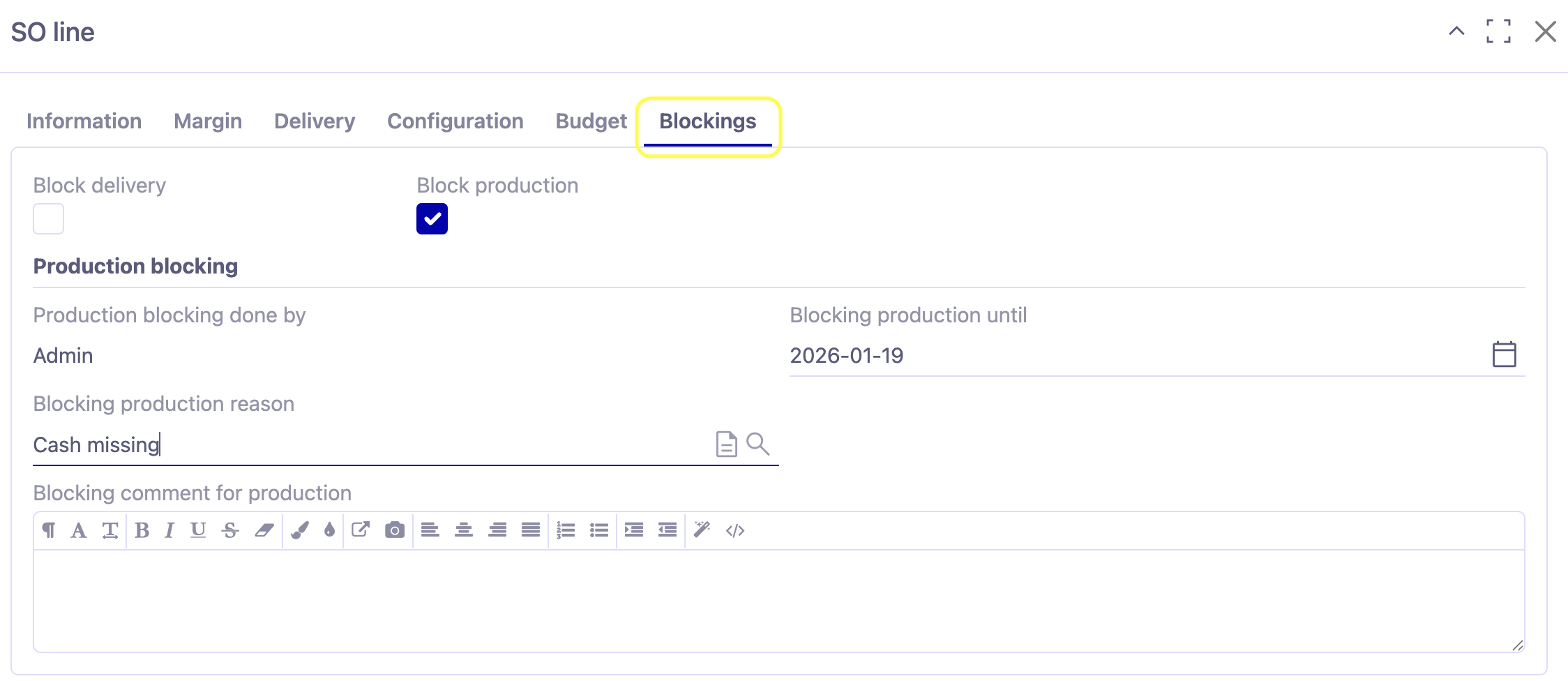Collapse the SO line panel with chevron

(x=1456, y=31)
